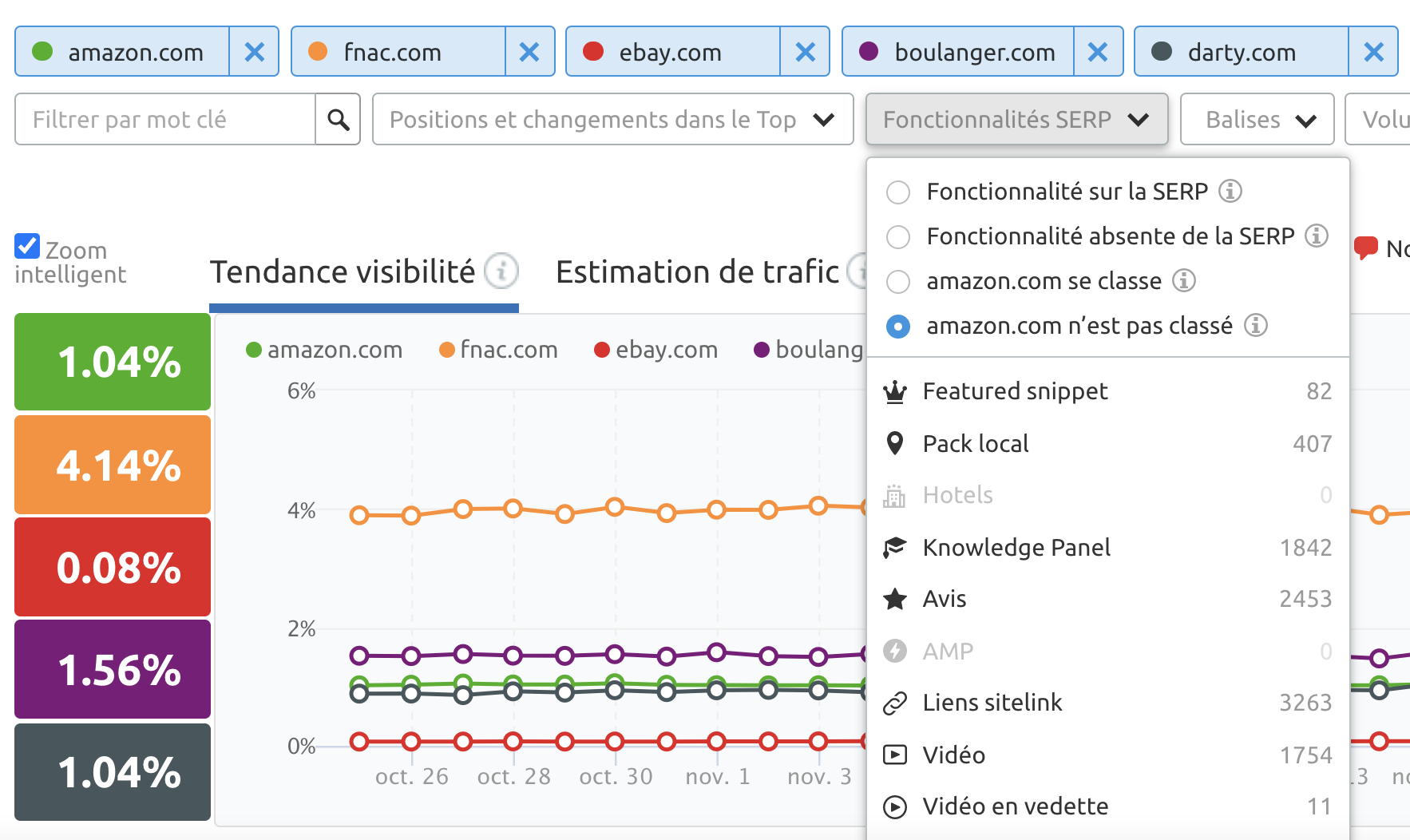Click the Pack local pin icon
The height and width of the screenshot is (840, 1410).
coord(895,443)
